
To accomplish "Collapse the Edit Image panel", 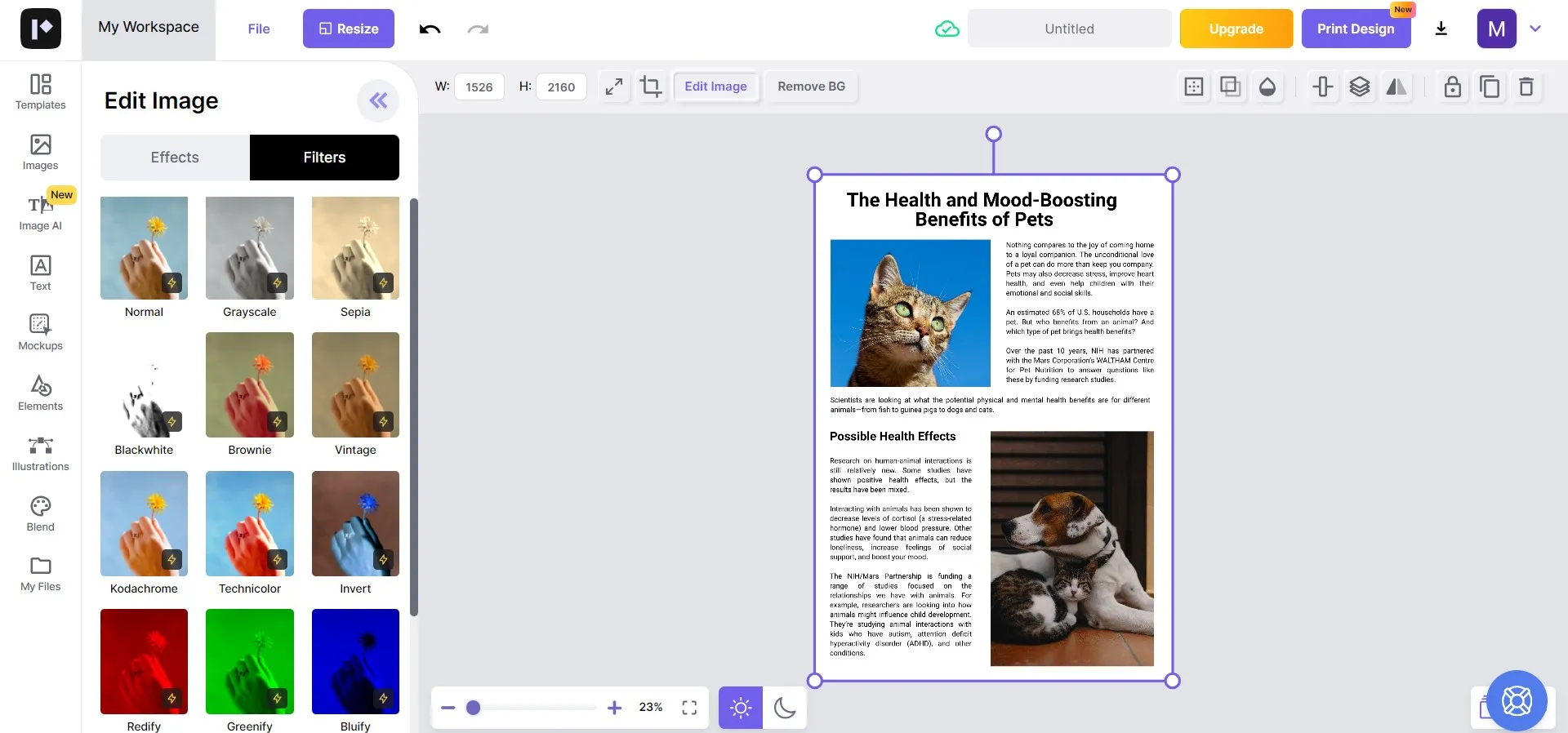I will coord(378,100).
